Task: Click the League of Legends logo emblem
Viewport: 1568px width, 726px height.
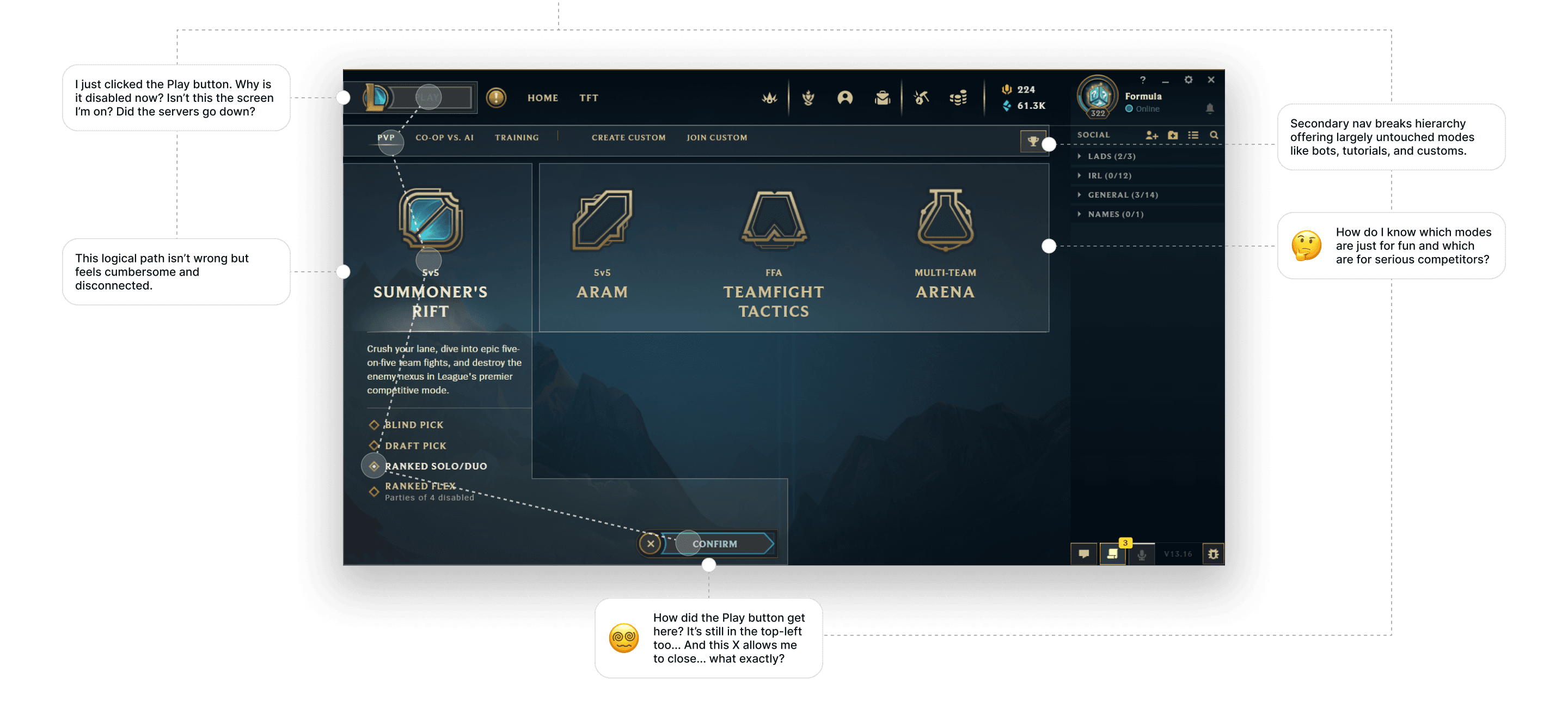Action: click(x=375, y=97)
